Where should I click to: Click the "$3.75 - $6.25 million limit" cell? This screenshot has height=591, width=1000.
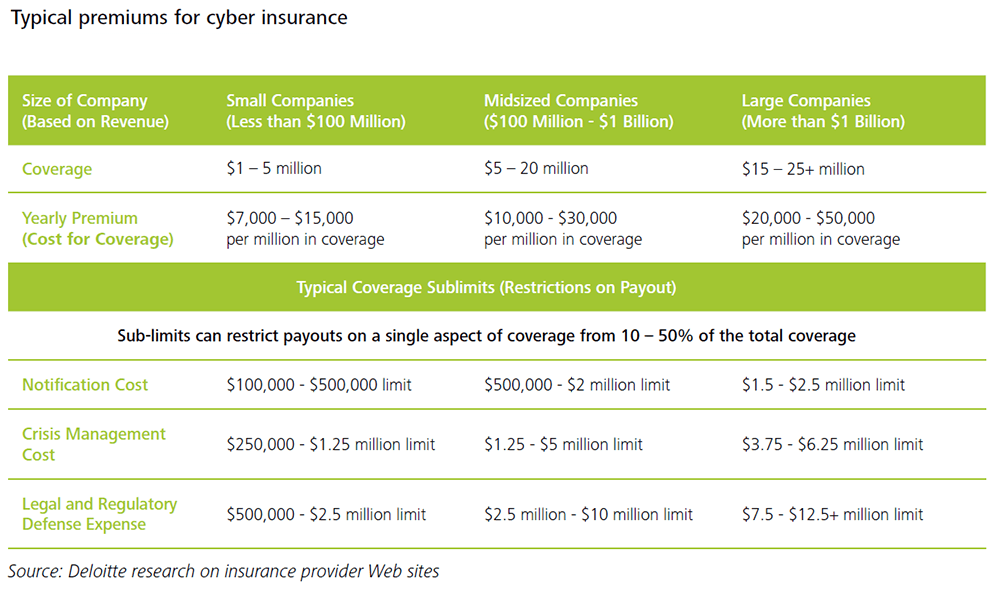832,444
